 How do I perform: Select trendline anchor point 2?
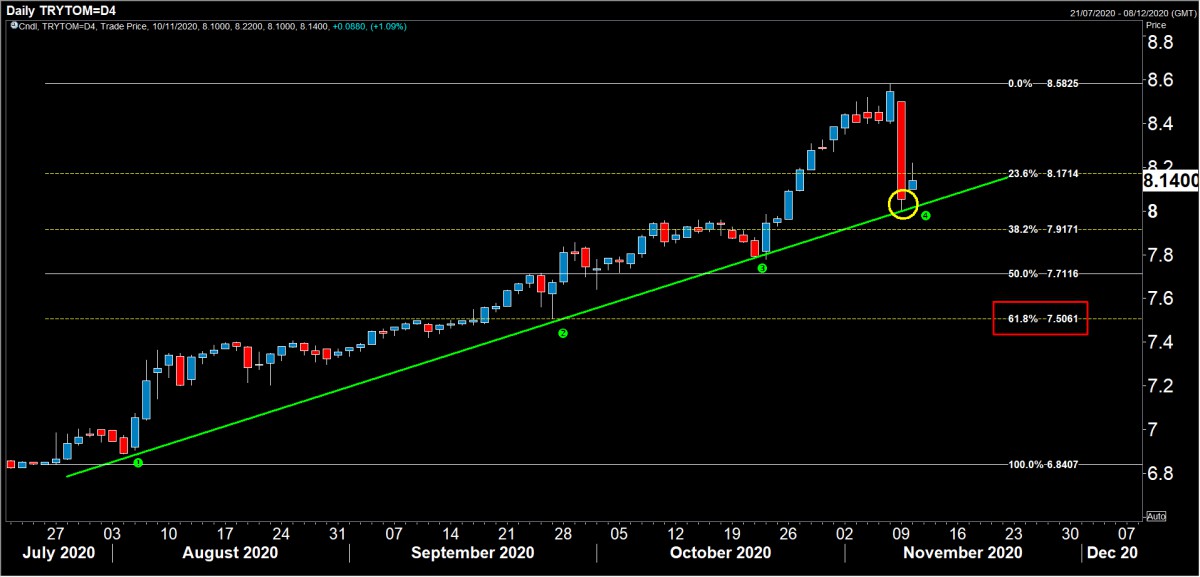pyautogui.click(x=562, y=333)
